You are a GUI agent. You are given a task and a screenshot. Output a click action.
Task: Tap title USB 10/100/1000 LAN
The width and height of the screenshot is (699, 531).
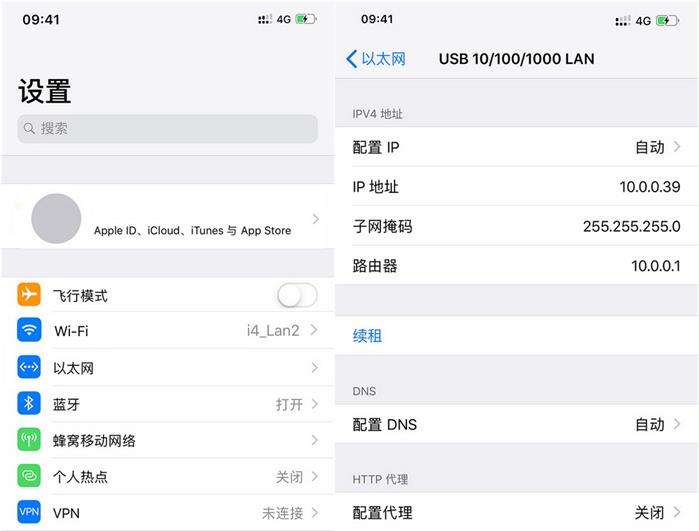coord(516,59)
